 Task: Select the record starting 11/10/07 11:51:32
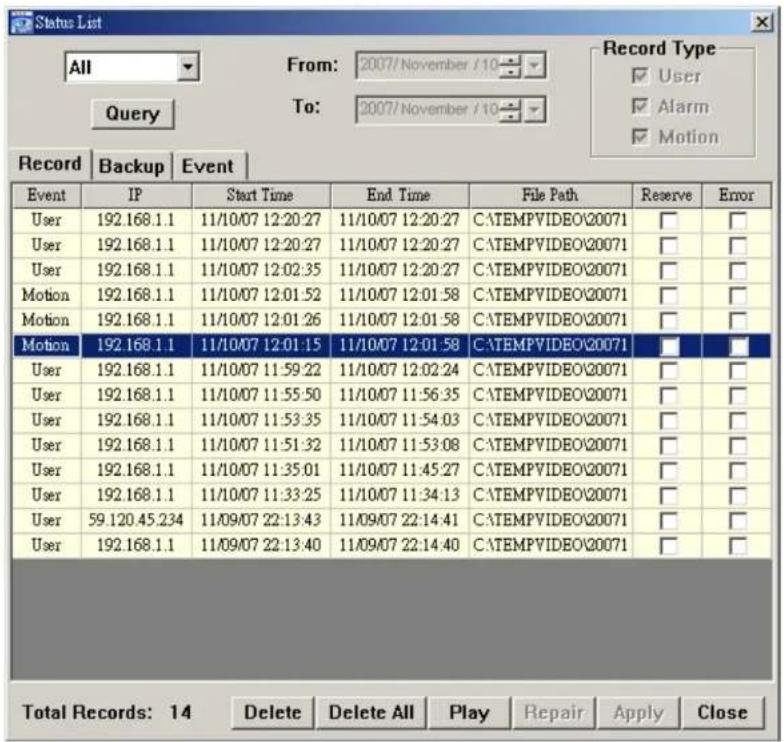click(392, 445)
